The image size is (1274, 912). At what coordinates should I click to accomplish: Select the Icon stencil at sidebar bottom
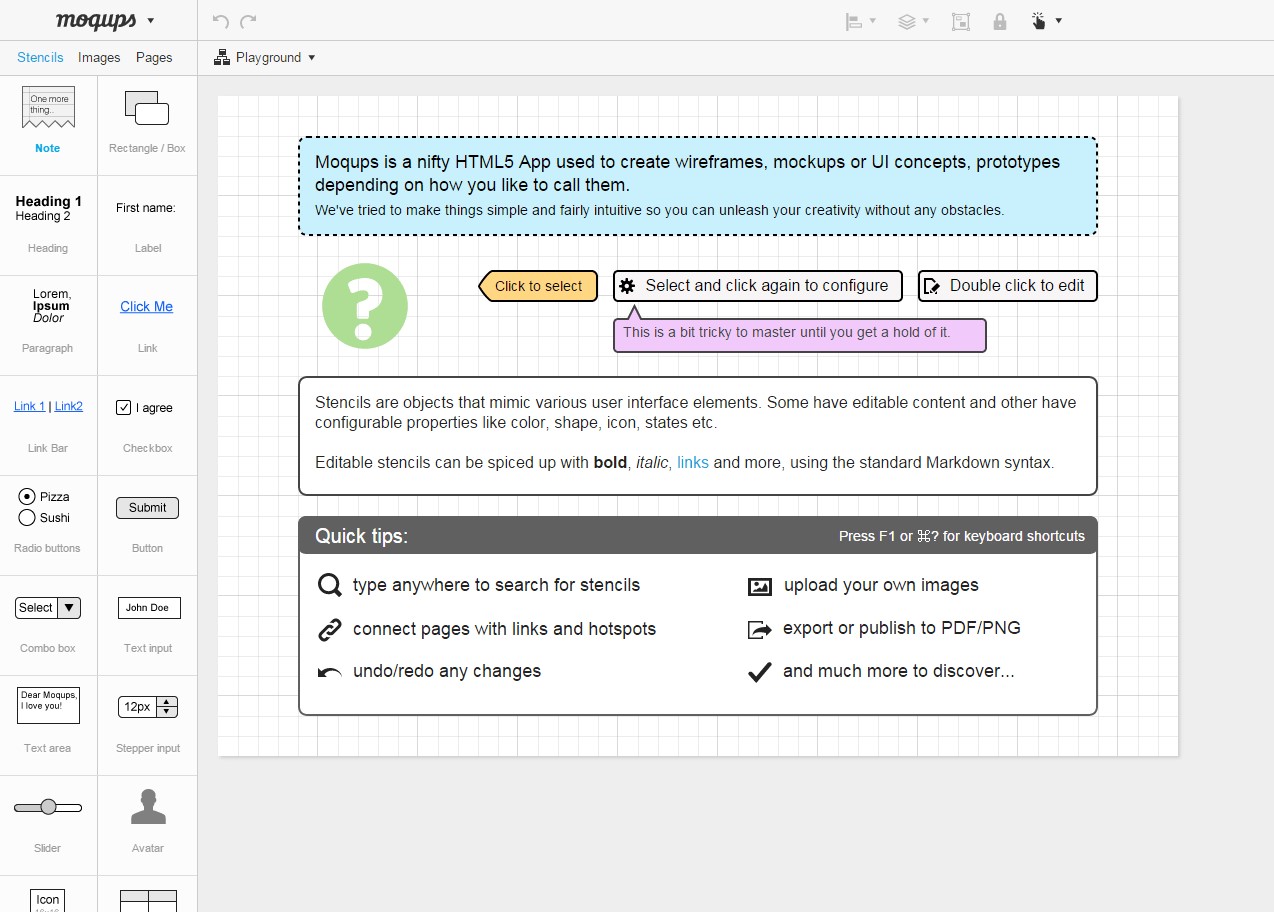48,899
